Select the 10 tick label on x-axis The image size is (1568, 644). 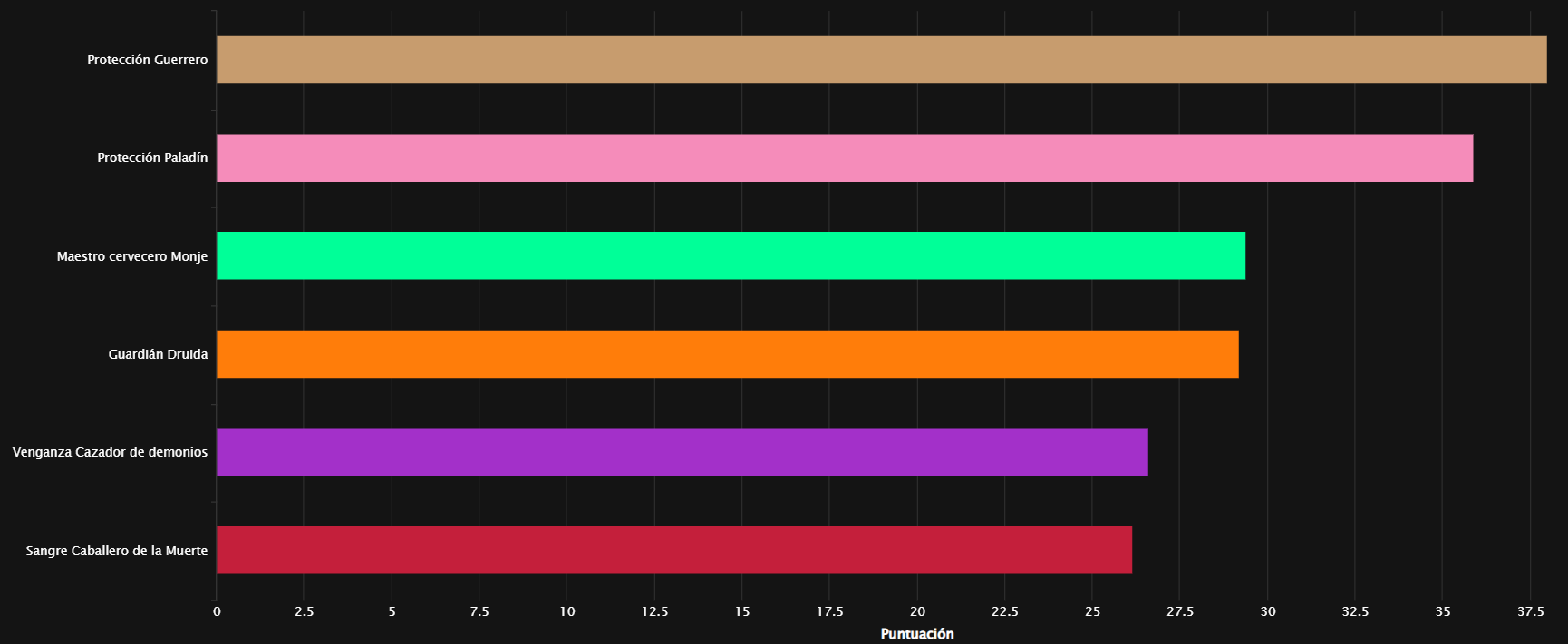pos(567,611)
